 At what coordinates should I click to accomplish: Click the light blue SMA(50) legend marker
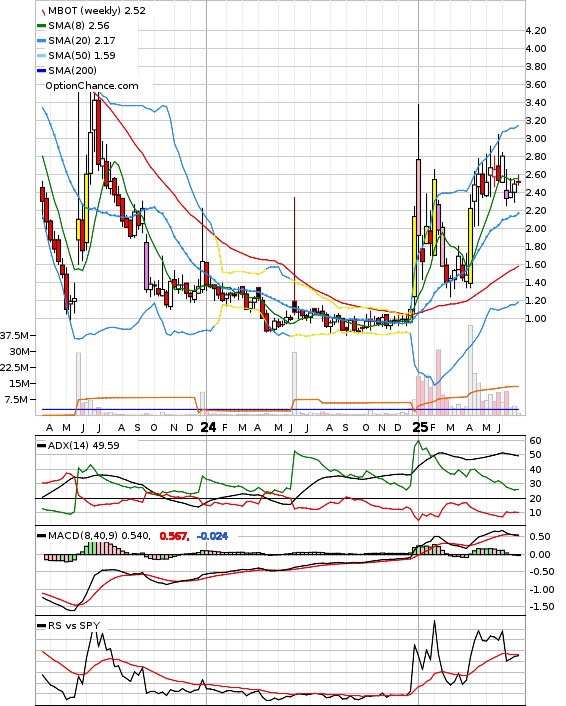(x=41, y=55)
